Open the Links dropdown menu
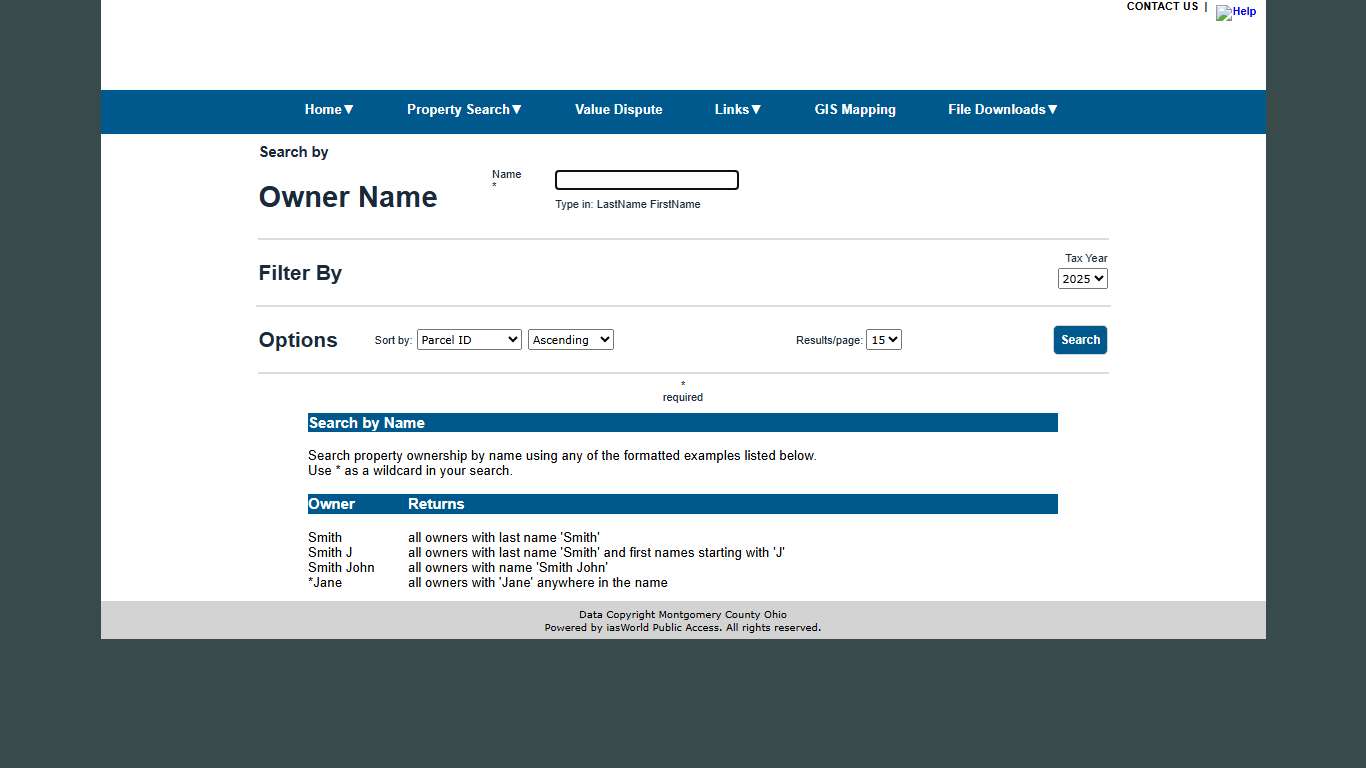This screenshot has height=768, width=1366. point(737,110)
